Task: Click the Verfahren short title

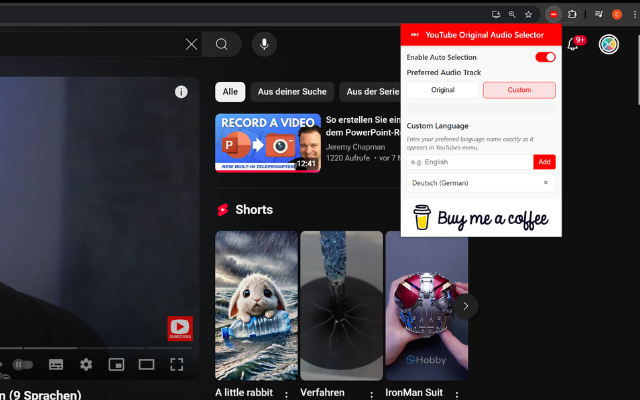Action: pos(322,393)
